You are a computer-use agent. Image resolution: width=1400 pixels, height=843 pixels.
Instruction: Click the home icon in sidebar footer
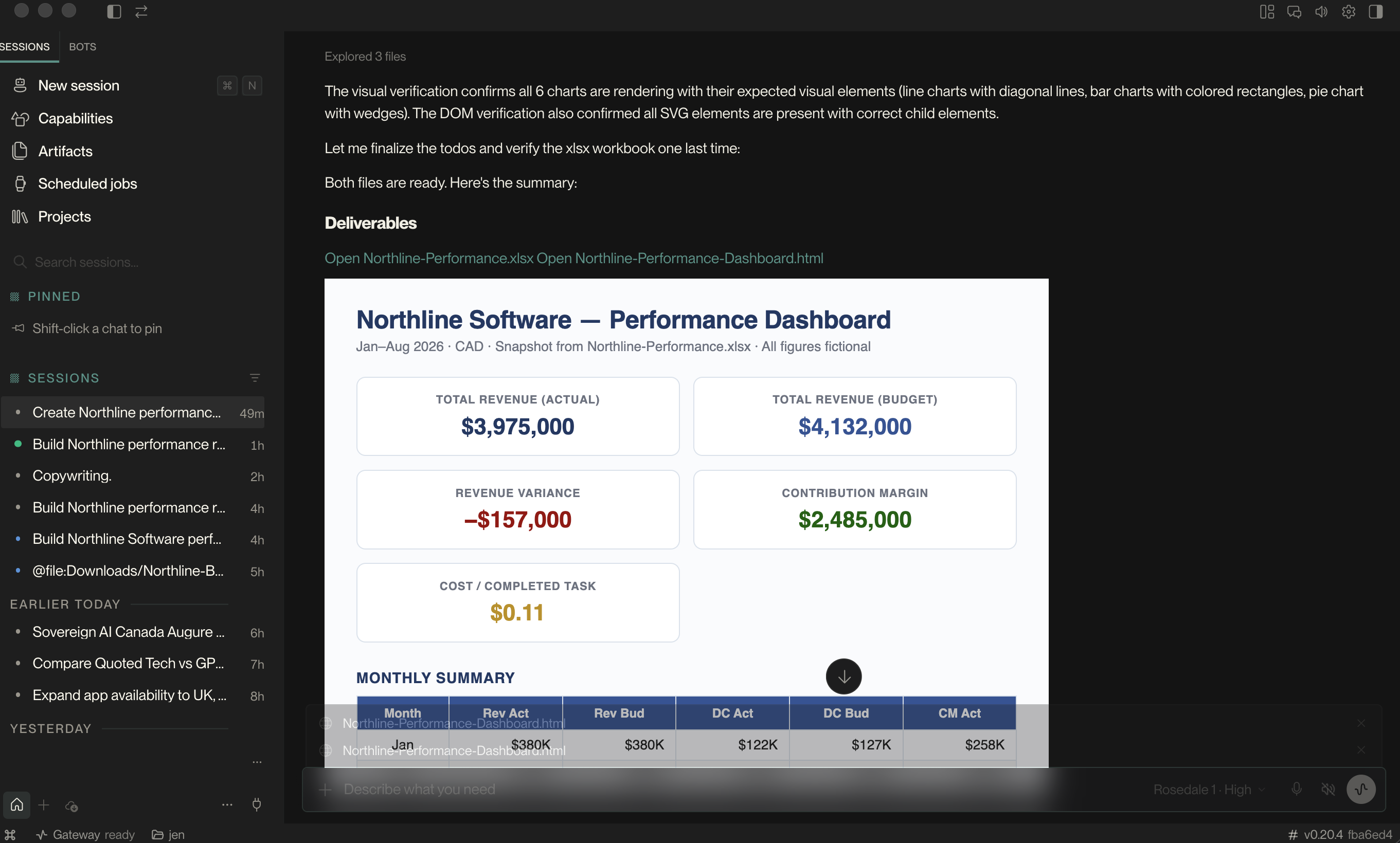17,804
